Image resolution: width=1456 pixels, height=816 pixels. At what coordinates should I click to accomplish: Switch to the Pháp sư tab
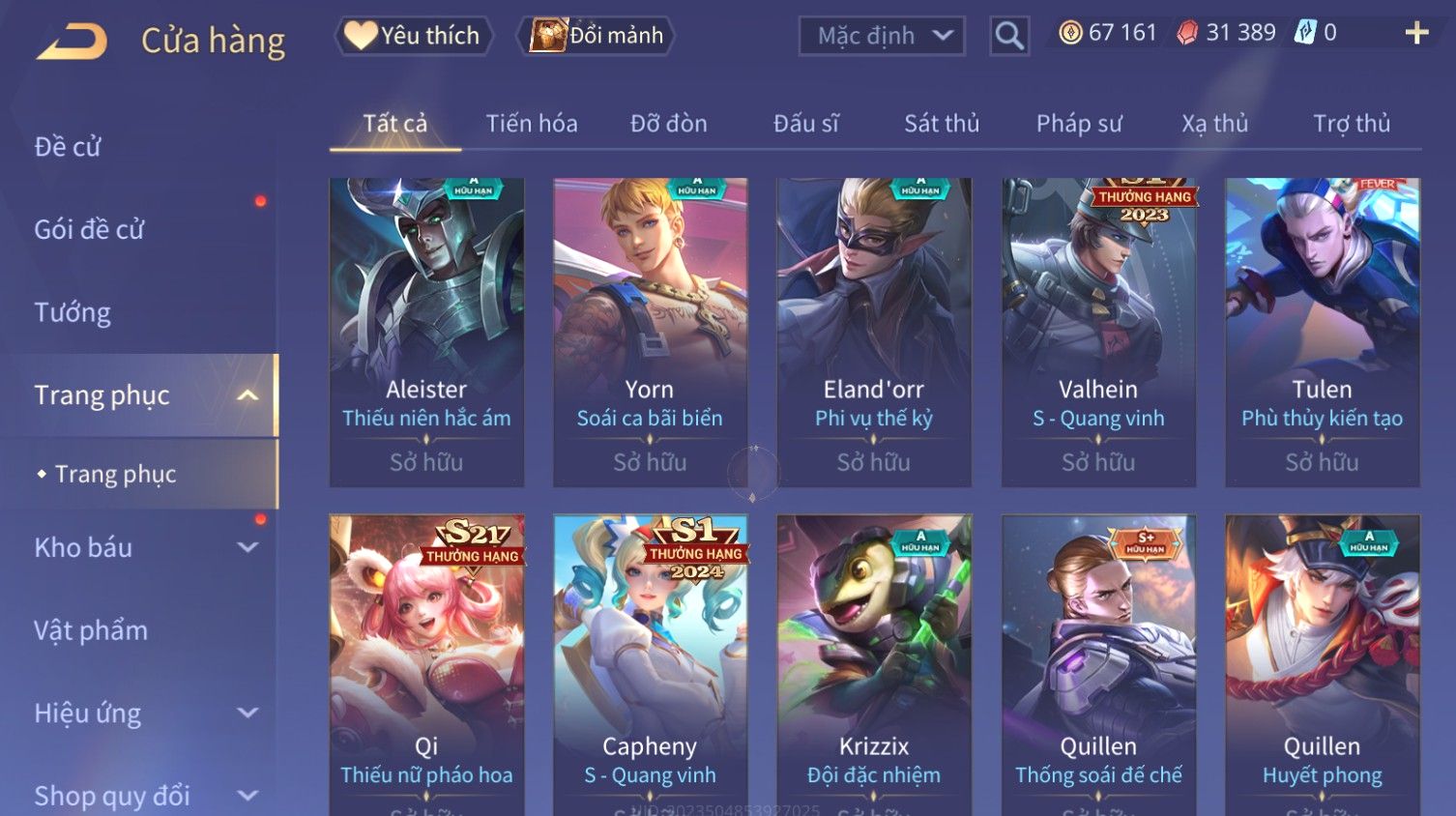(x=1079, y=124)
